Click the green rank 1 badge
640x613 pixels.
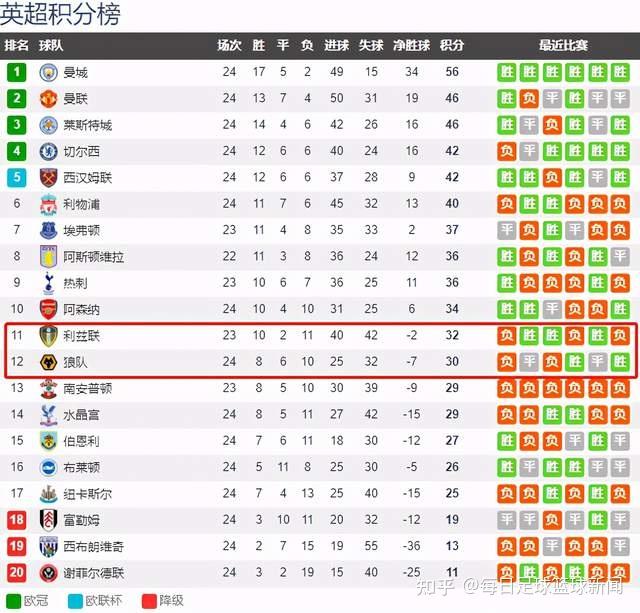click(17, 72)
